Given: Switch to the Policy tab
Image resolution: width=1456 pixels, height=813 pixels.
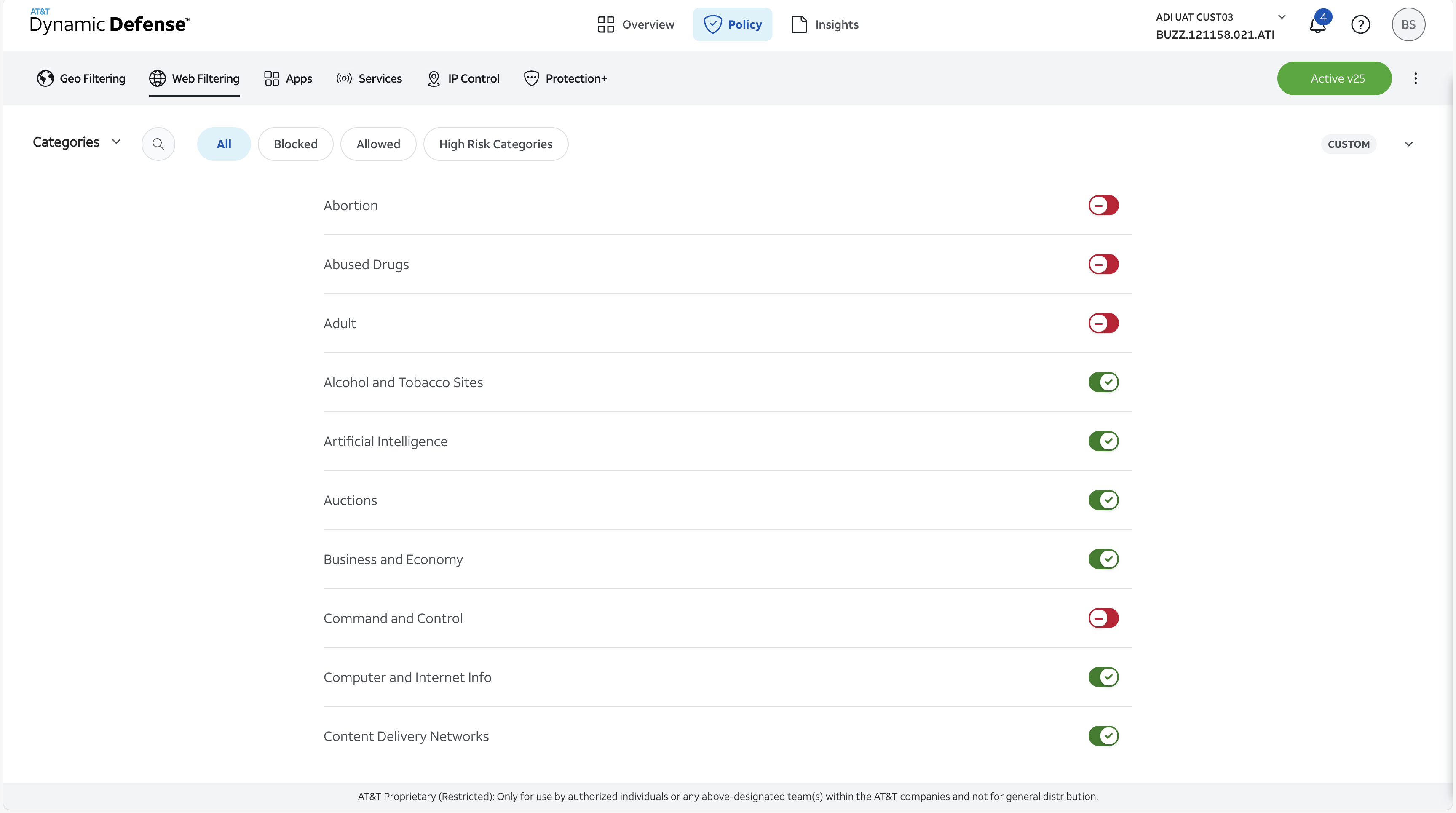Looking at the screenshot, I should pyautogui.click(x=732, y=24).
